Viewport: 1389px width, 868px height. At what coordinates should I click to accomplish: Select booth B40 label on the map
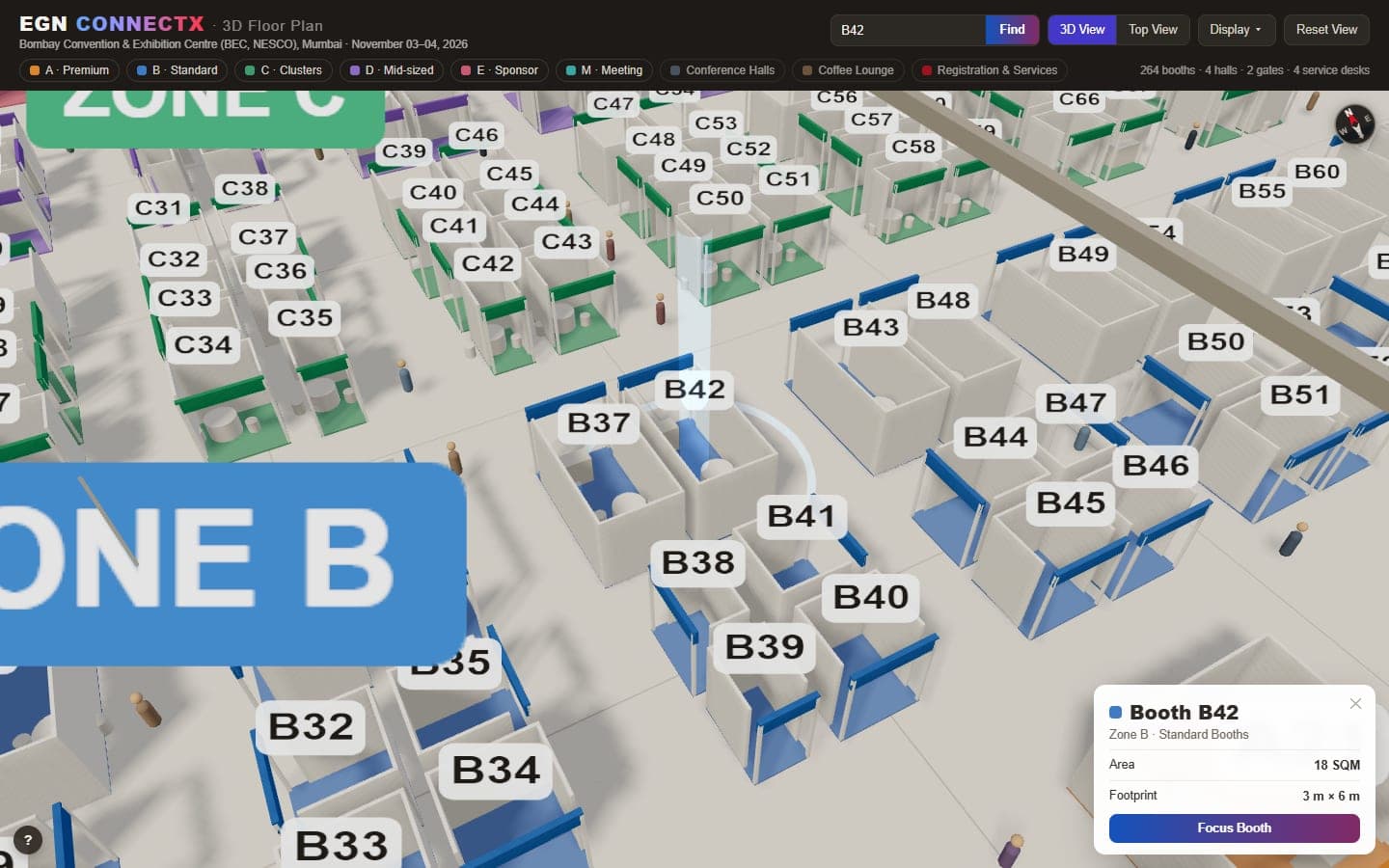coord(870,598)
